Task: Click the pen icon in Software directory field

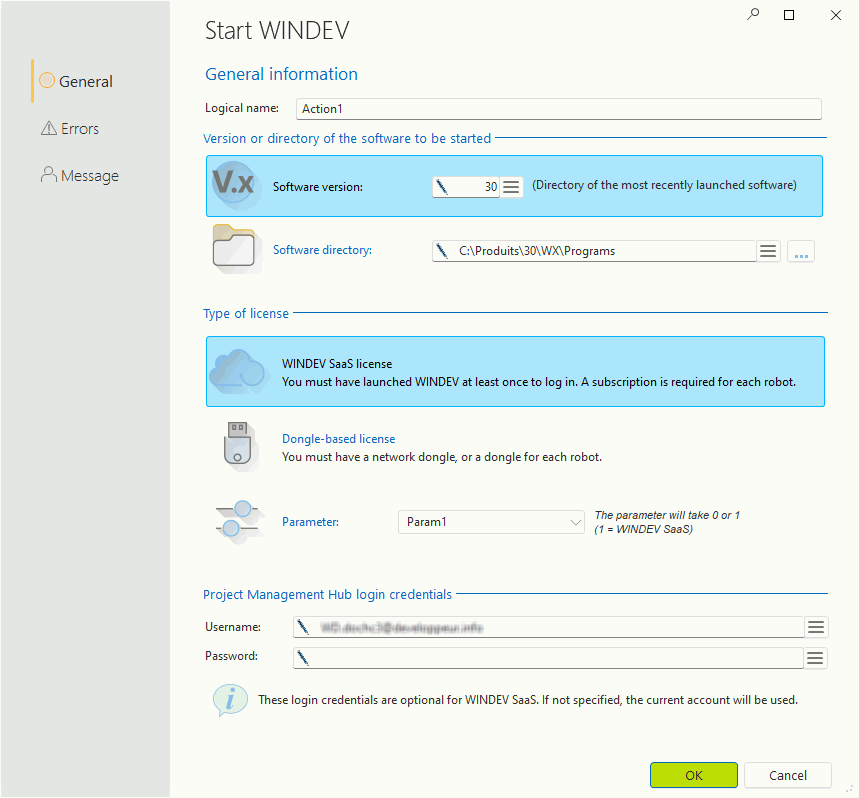Action: click(442, 251)
